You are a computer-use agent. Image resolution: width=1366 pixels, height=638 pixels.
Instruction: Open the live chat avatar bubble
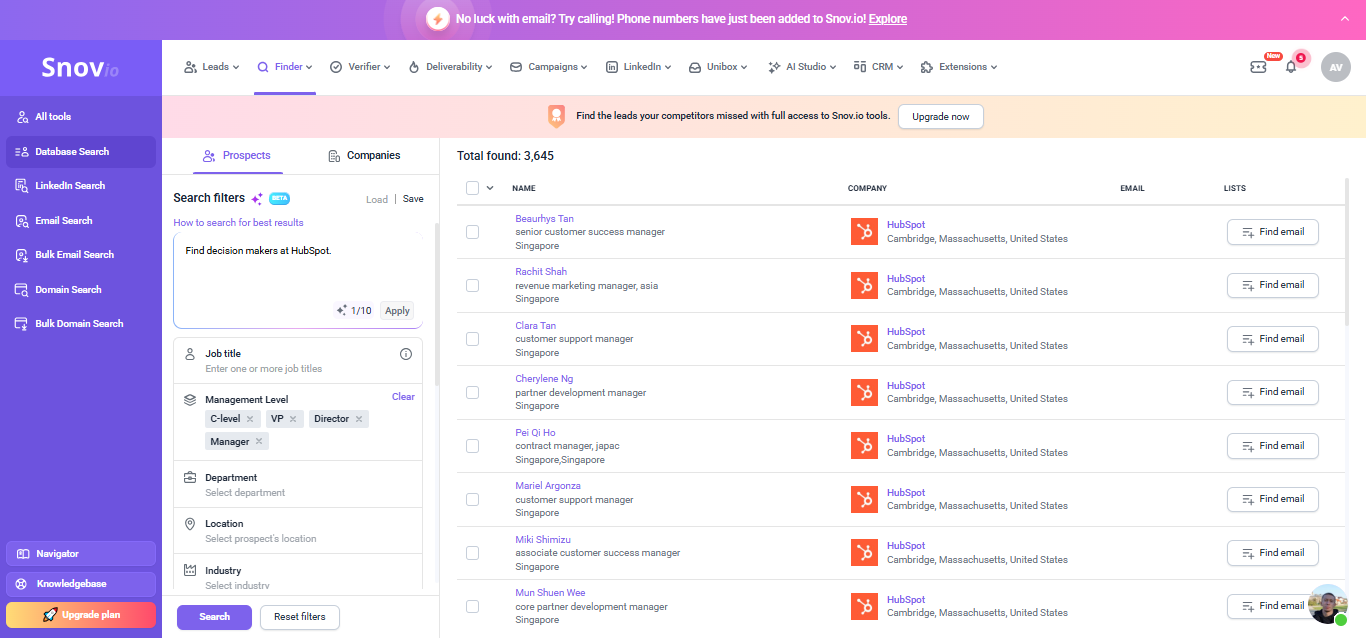pyautogui.click(x=1327, y=604)
